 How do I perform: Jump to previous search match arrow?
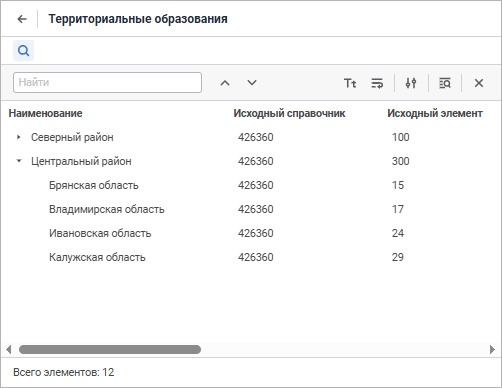point(225,83)
